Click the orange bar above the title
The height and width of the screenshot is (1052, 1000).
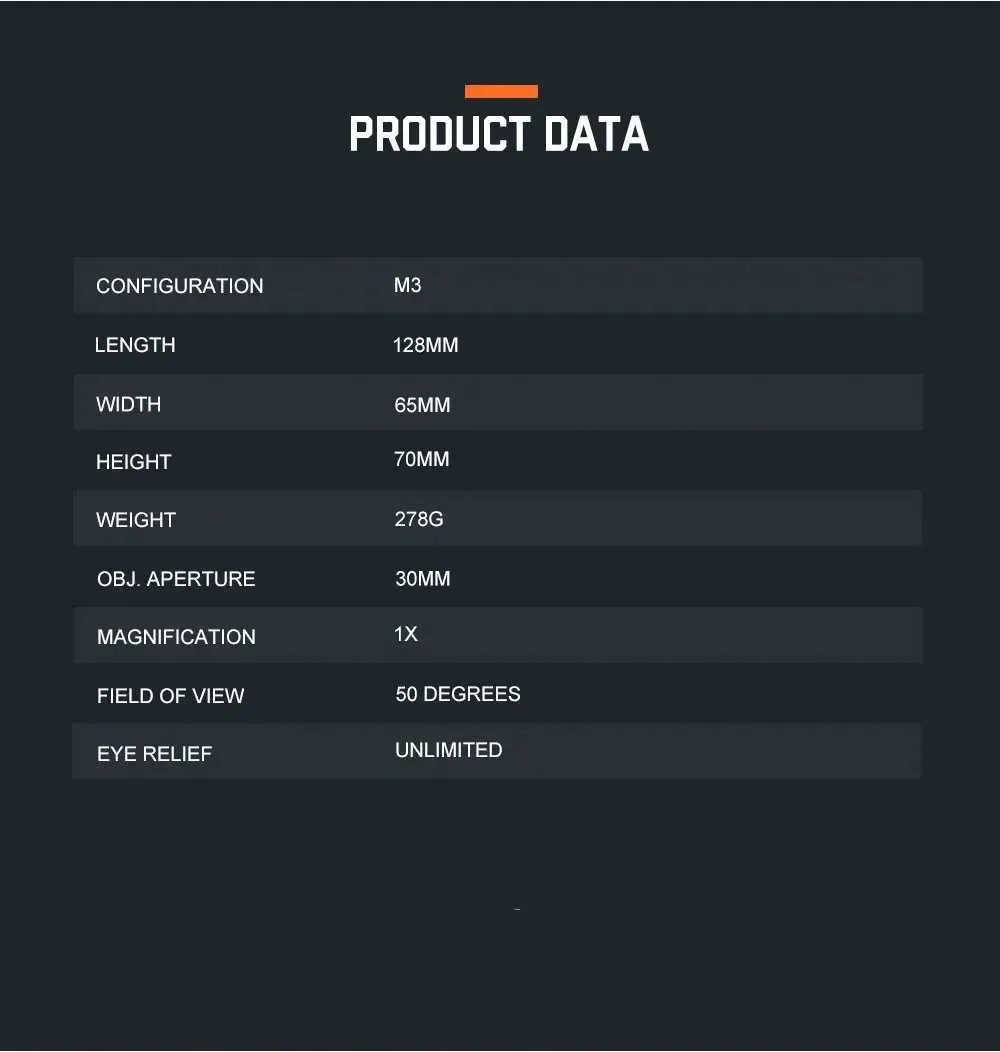(x=501, y=91)
